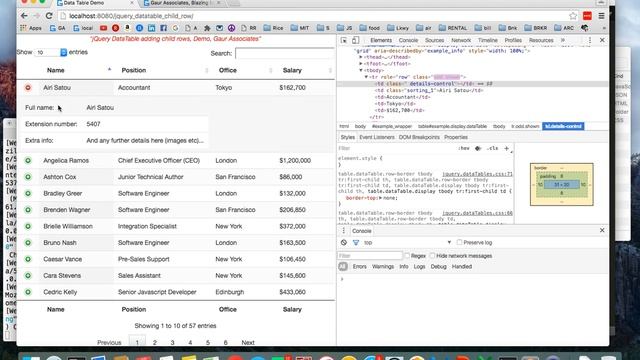Toggle the element color format icon

point(478,149)
